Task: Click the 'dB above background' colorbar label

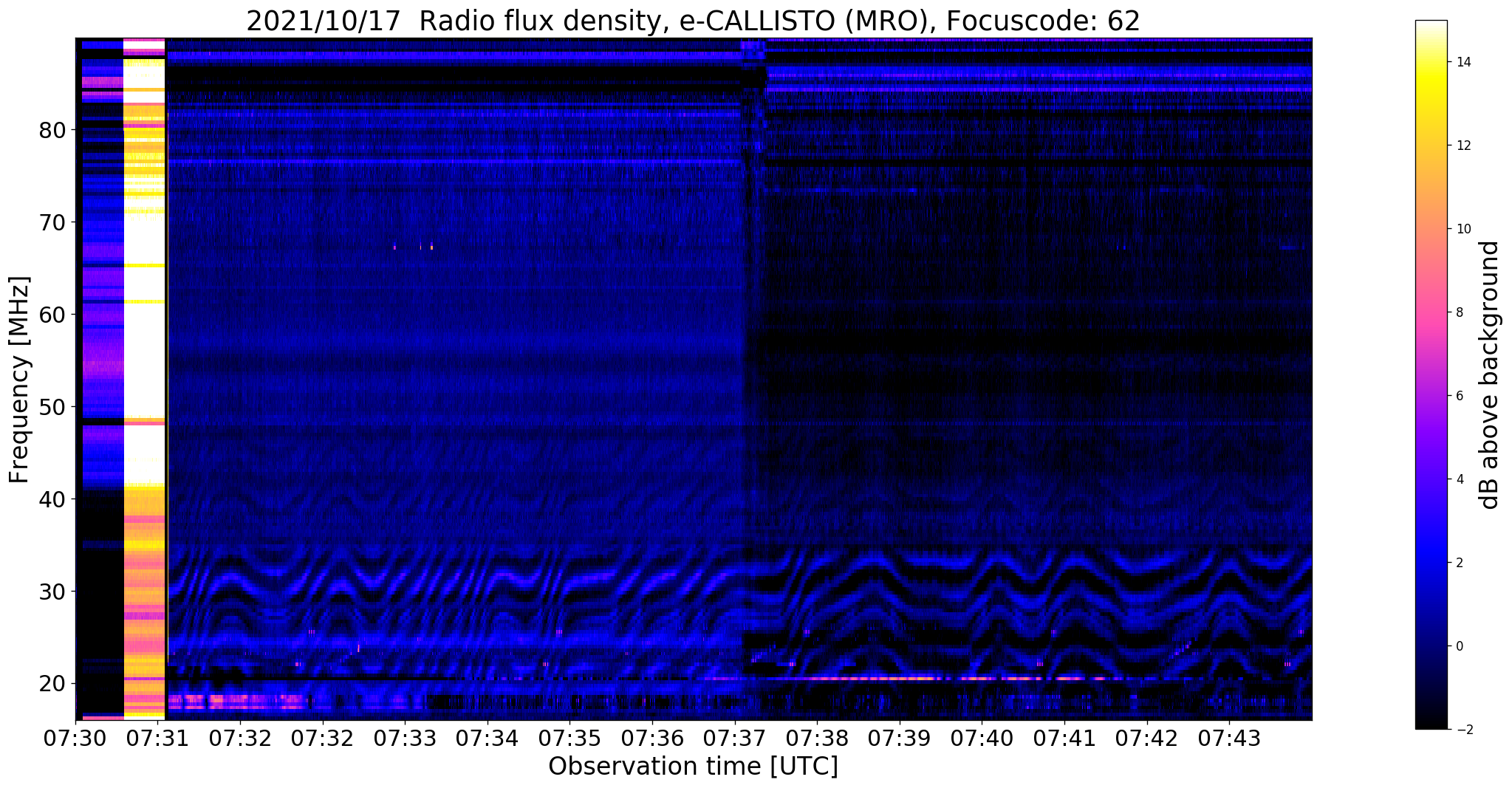Action: [1490, 375]
